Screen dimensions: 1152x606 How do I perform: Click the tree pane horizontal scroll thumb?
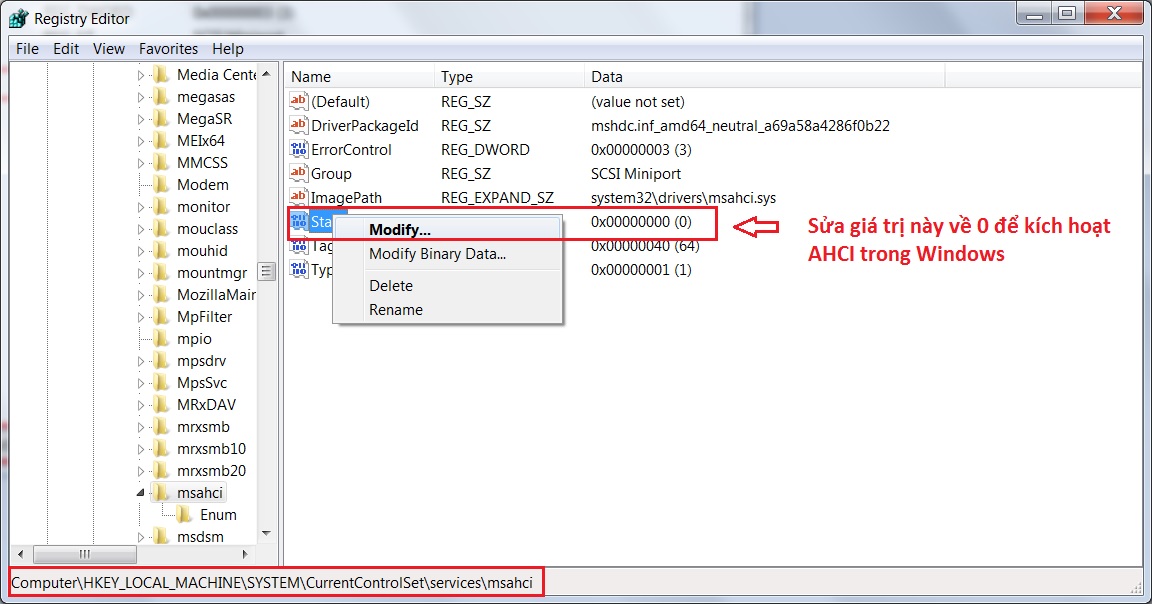coord(84,554)
